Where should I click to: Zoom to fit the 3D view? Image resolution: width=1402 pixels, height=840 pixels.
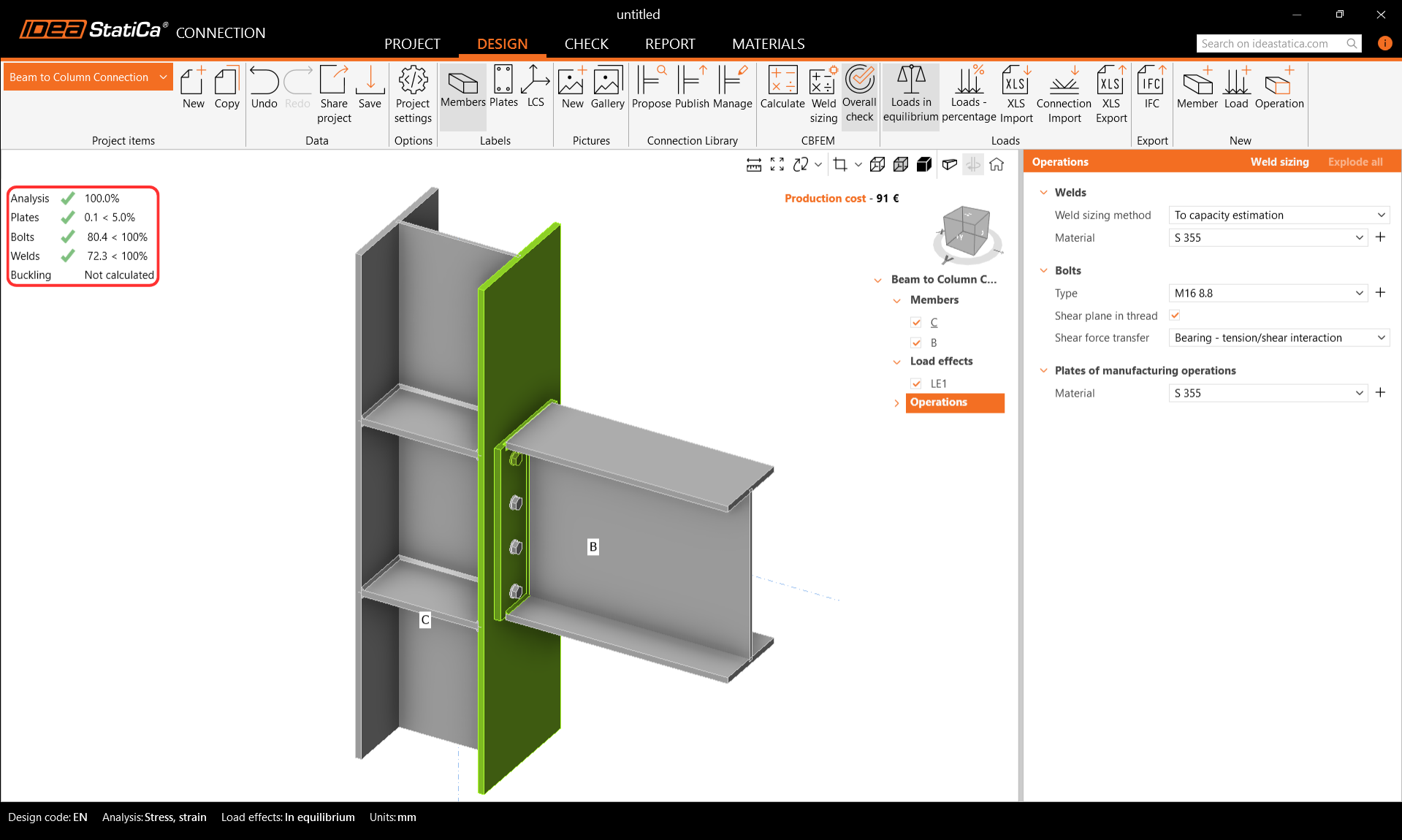tap(777, 165)
